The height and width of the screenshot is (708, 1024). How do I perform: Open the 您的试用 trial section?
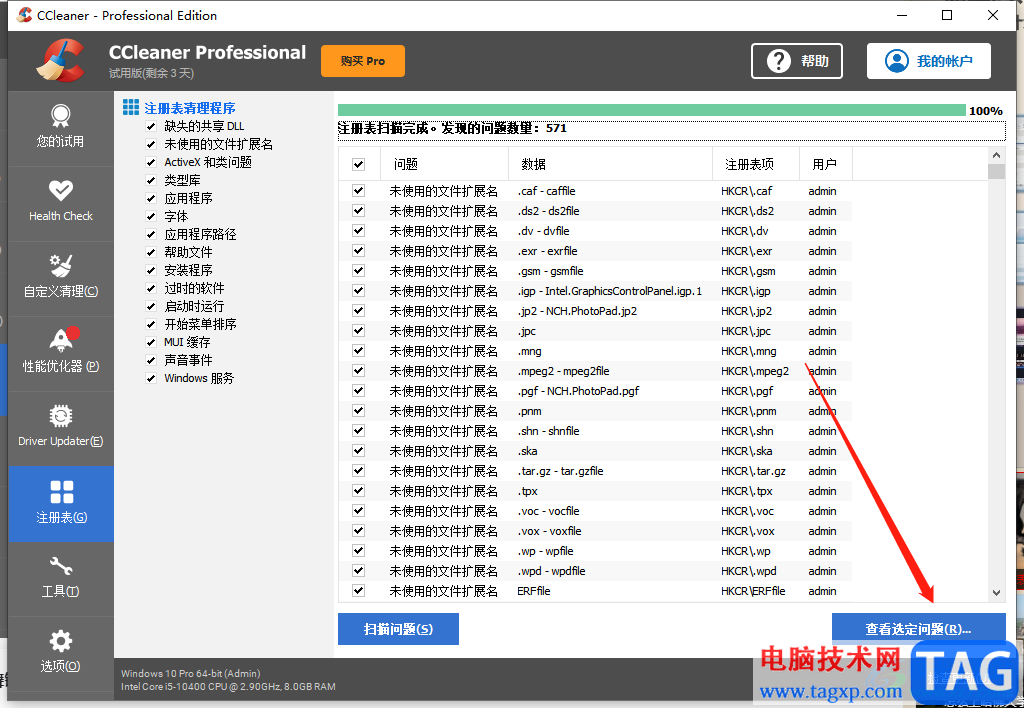pyautogui.click(x=60, y=127)
